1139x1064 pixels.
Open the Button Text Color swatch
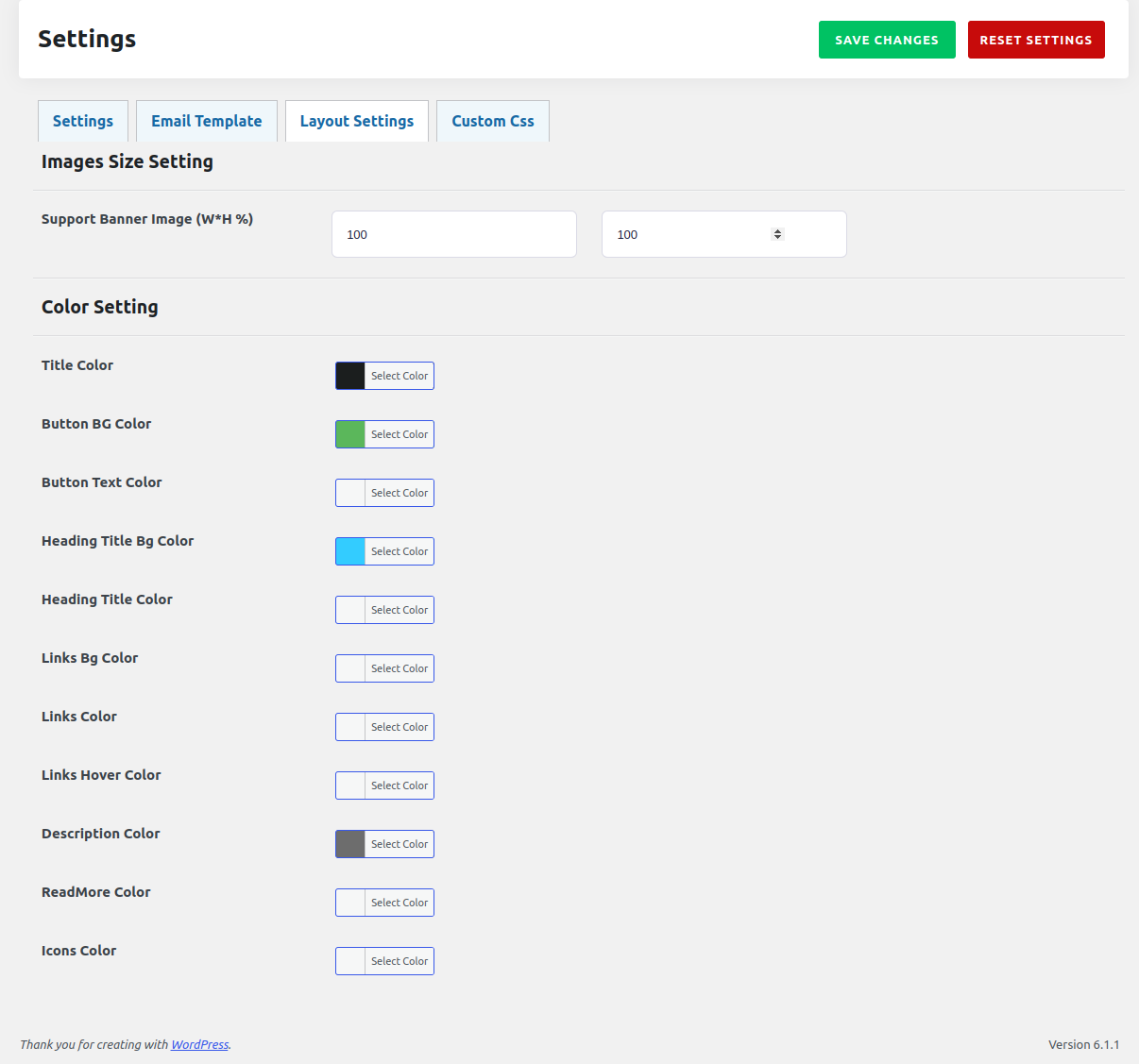coord(350,493)
